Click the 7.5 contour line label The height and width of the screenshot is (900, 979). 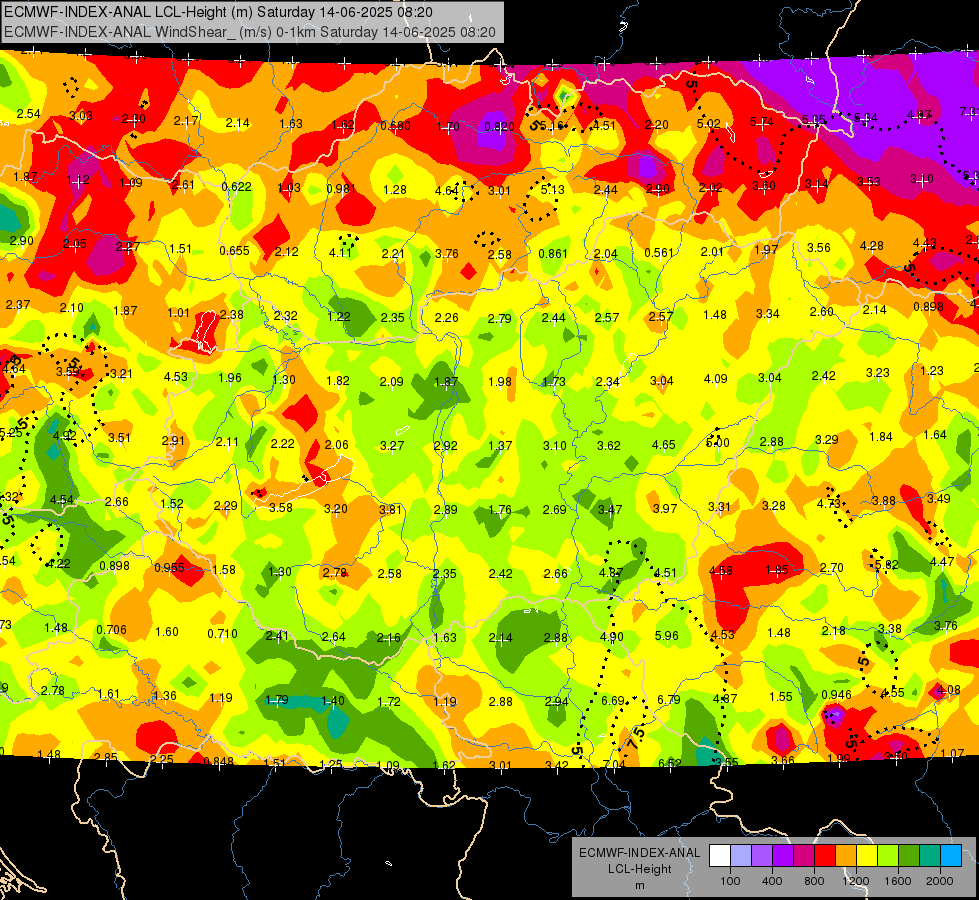click(x=637, y=737)
